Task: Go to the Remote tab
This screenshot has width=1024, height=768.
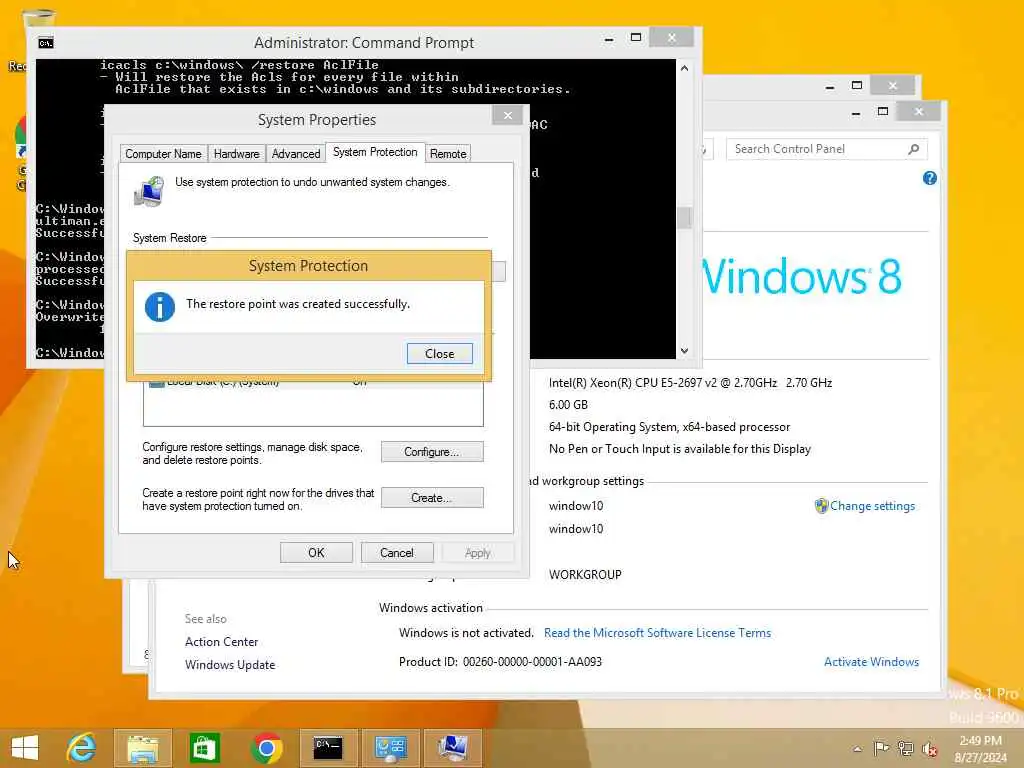Action: [448, 153]
